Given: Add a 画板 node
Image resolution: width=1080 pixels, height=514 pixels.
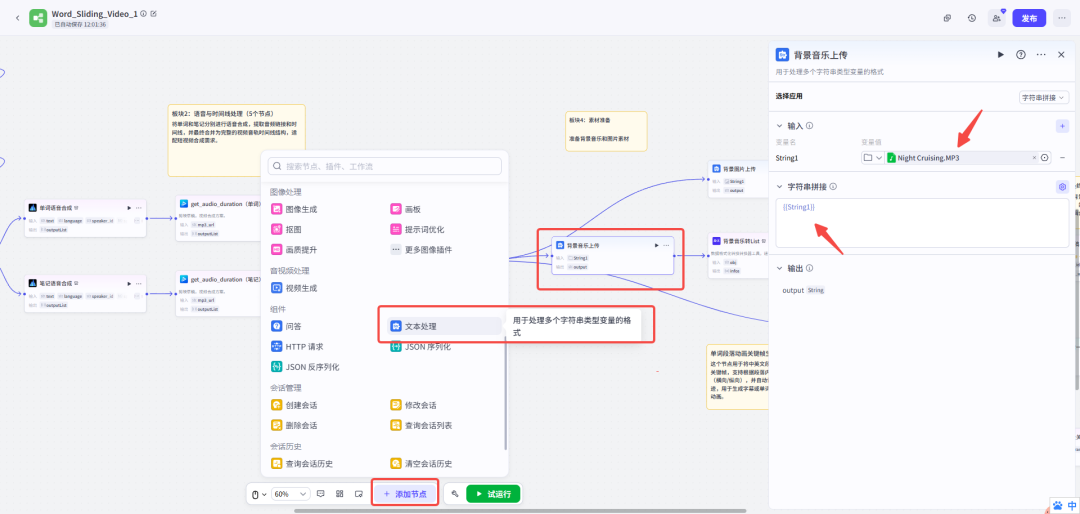Looking at the screenshot, I should pos(406,209).
